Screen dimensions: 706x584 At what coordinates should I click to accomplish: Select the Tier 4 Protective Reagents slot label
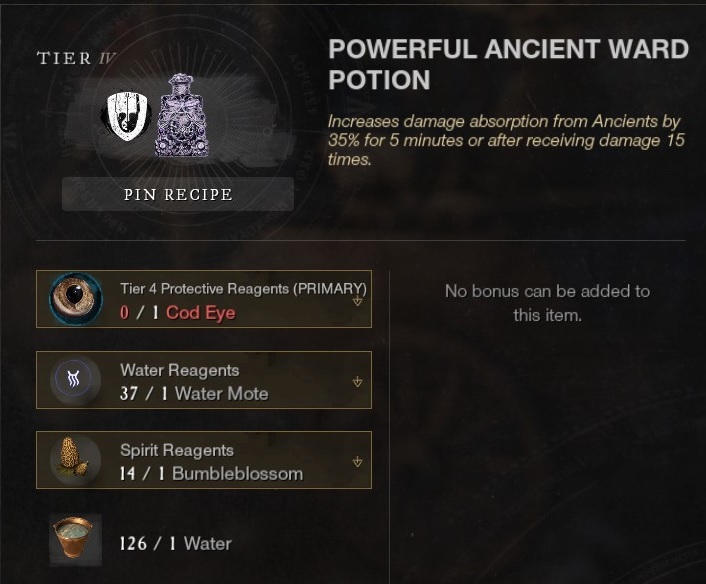pyautogui.click(x=243, y=289)
